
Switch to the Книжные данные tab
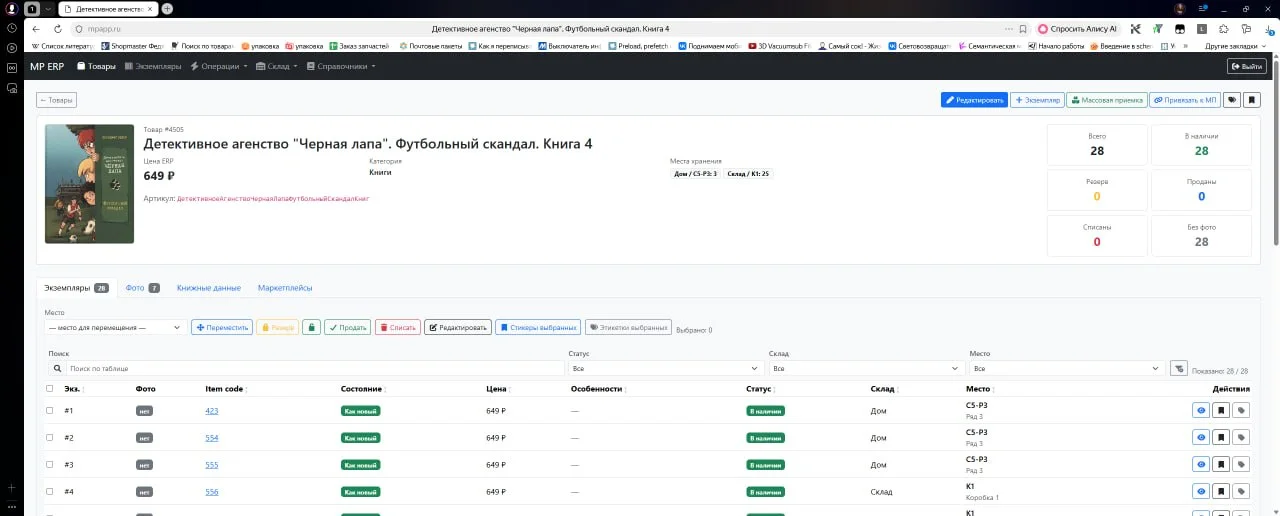(209, 288)
